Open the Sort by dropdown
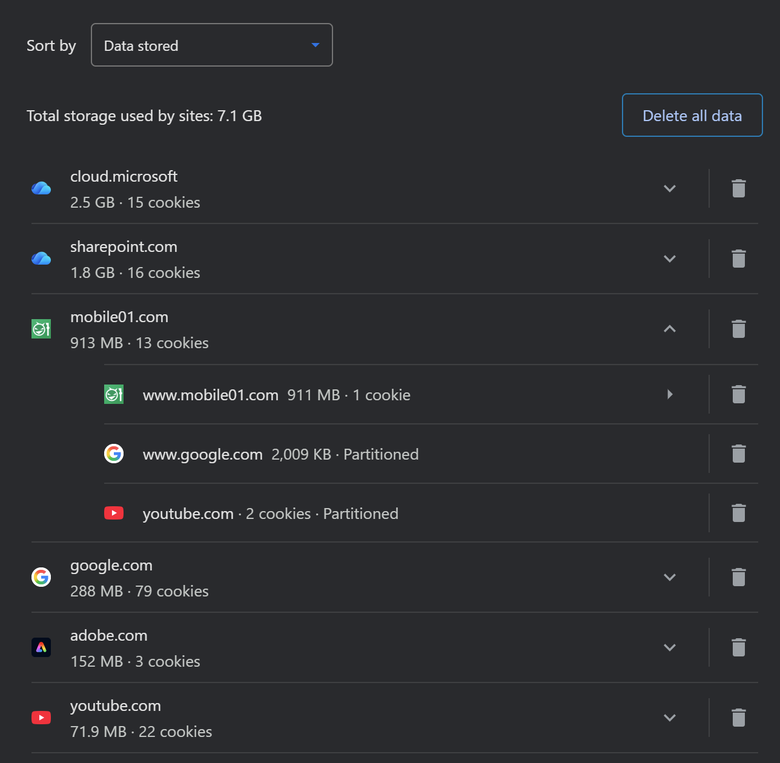The width and height of the screenshot is (780, 763). pos(212,45)
